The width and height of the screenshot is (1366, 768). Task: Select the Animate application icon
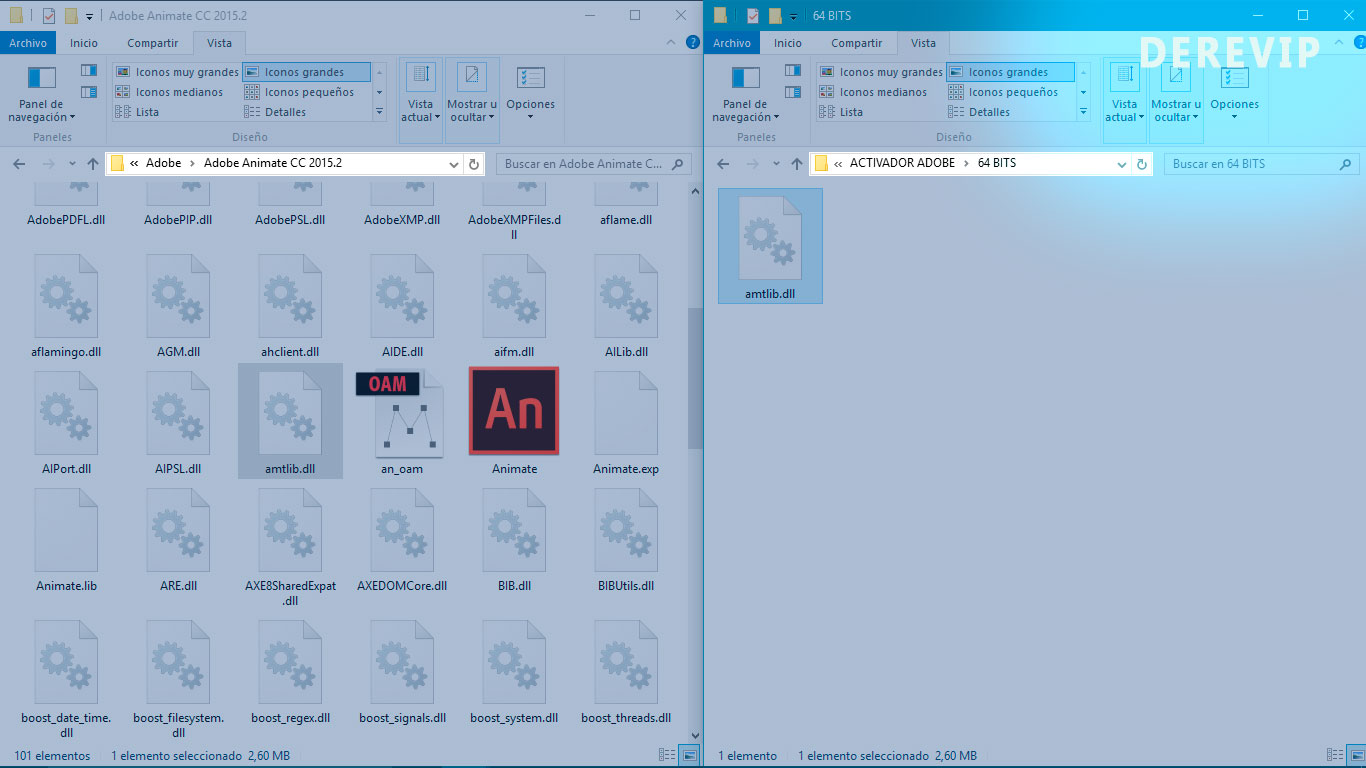point(514,411)
